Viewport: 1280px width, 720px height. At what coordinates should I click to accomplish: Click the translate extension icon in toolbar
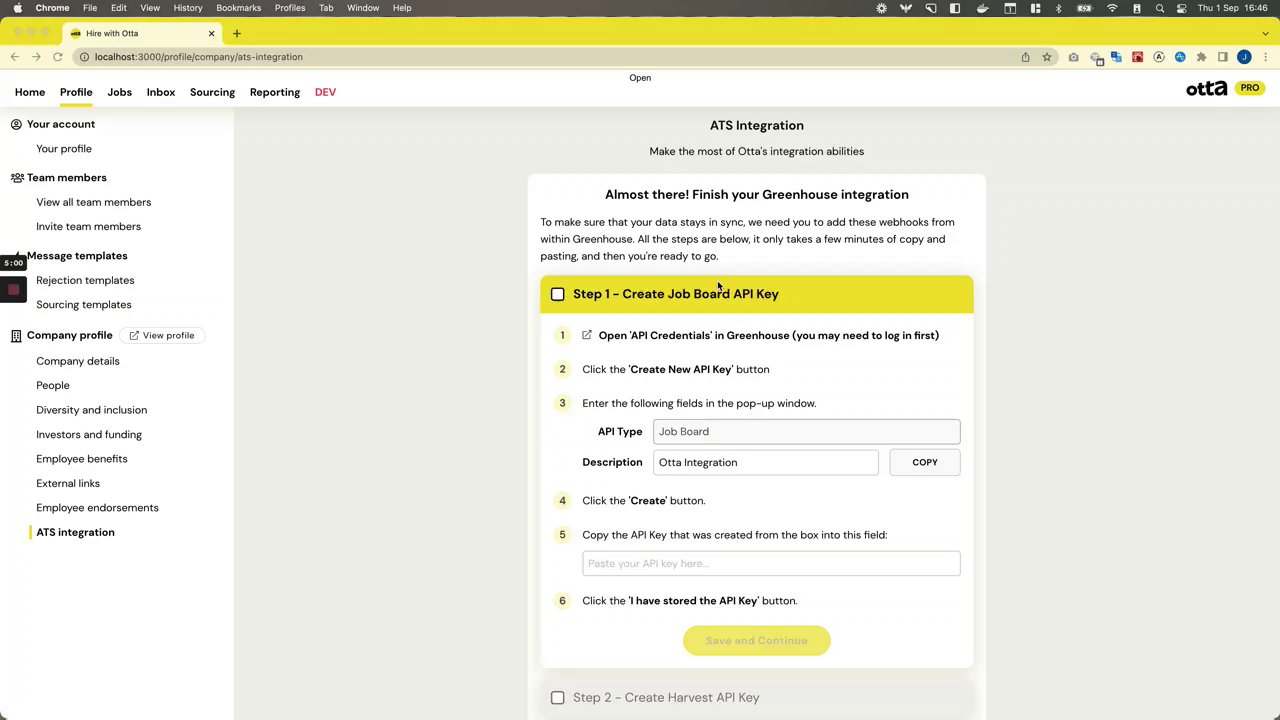pyautogui.click(x=1116, y=57)
